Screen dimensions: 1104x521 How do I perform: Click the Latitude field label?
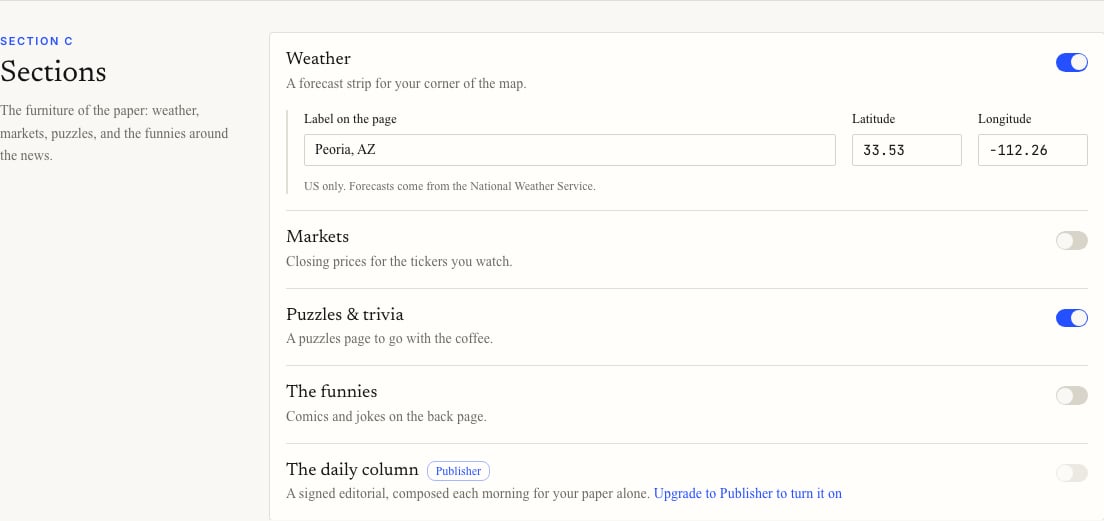click(x=874, y=119)
